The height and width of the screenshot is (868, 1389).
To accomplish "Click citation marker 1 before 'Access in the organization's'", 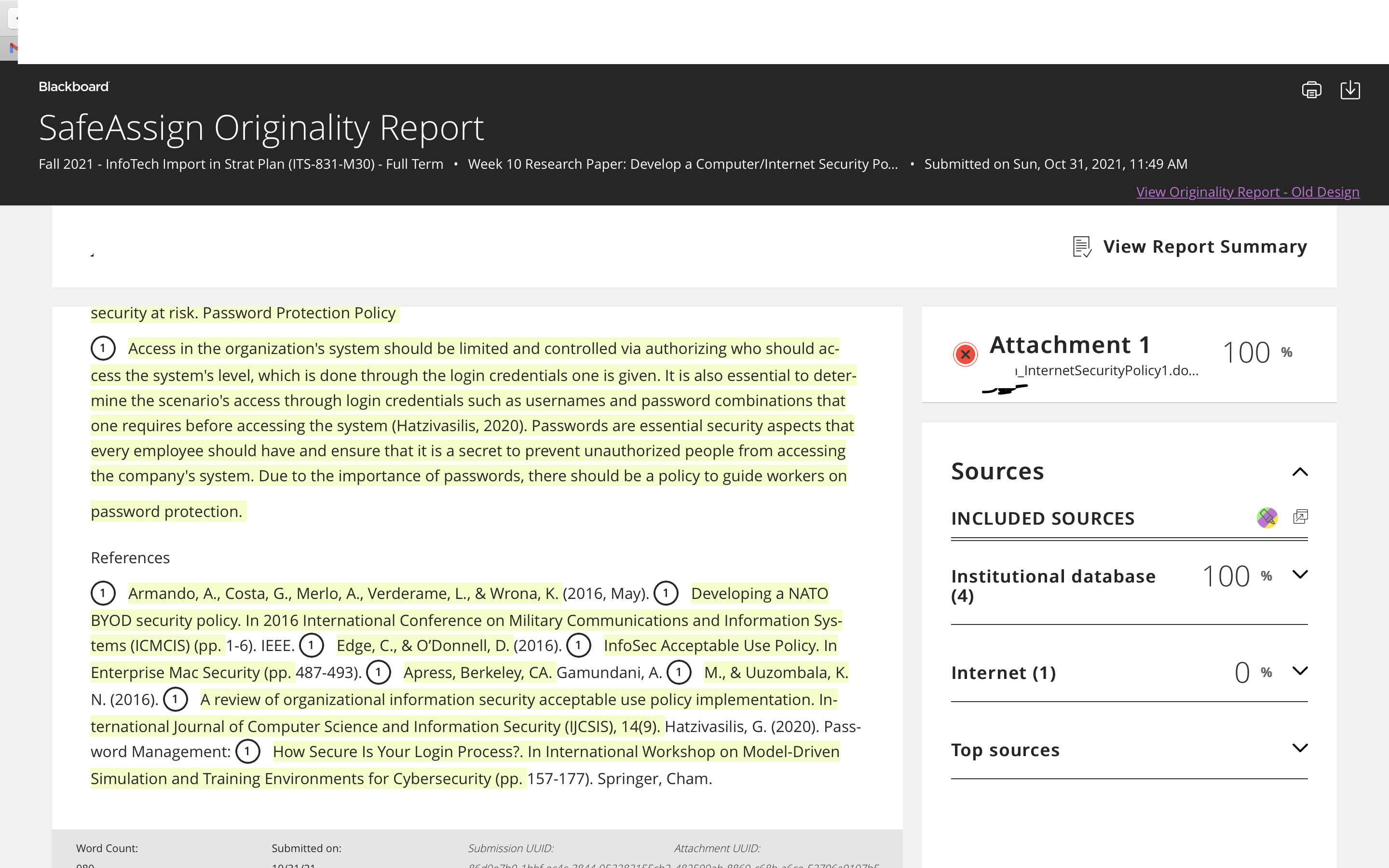I will [x=103, y=348].
